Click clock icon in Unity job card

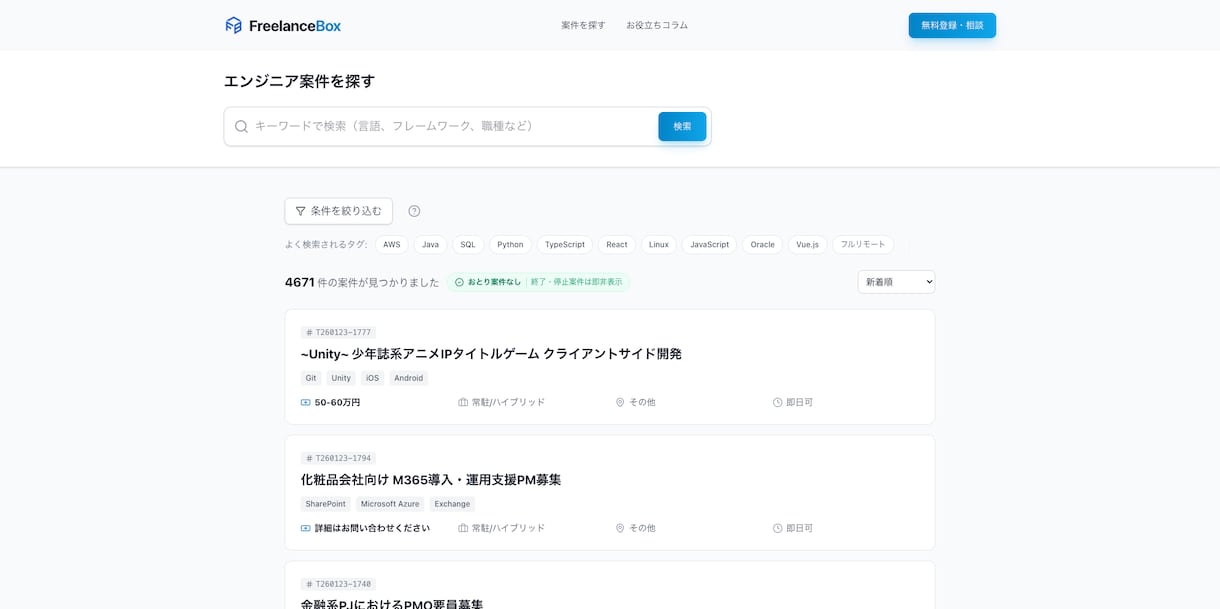tap(778, 402)
